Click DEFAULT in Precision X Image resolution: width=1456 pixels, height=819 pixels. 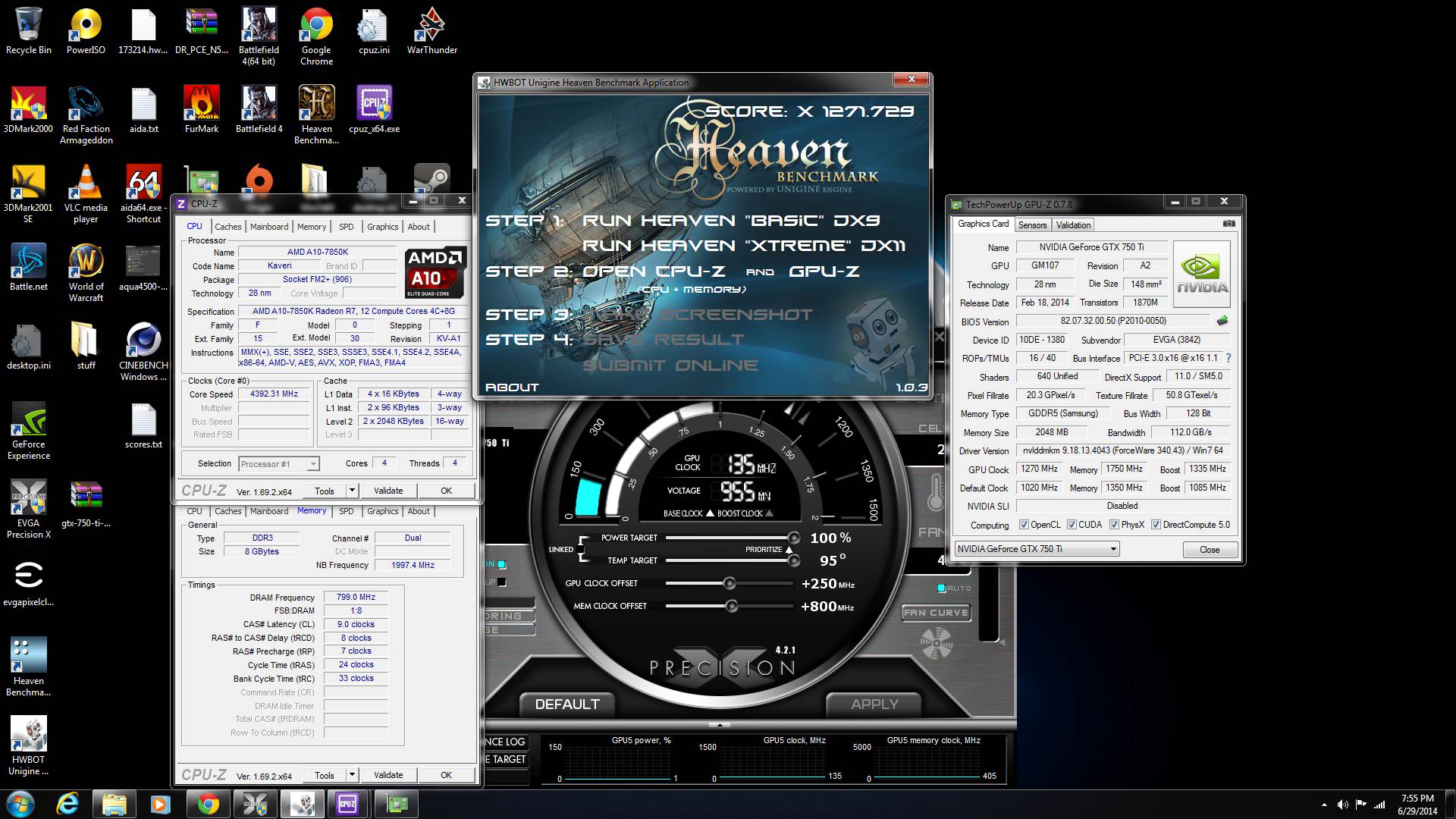point(567,704)
